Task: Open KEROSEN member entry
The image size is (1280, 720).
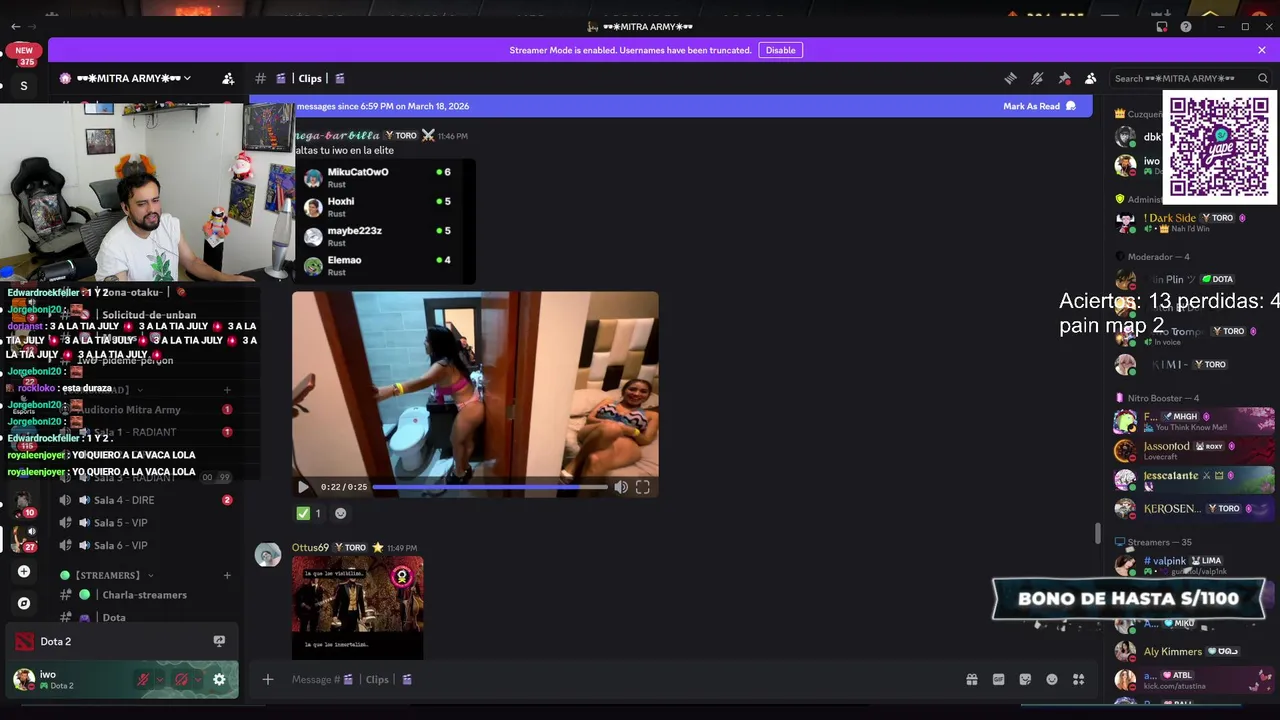Action: tap(1194, 508)
